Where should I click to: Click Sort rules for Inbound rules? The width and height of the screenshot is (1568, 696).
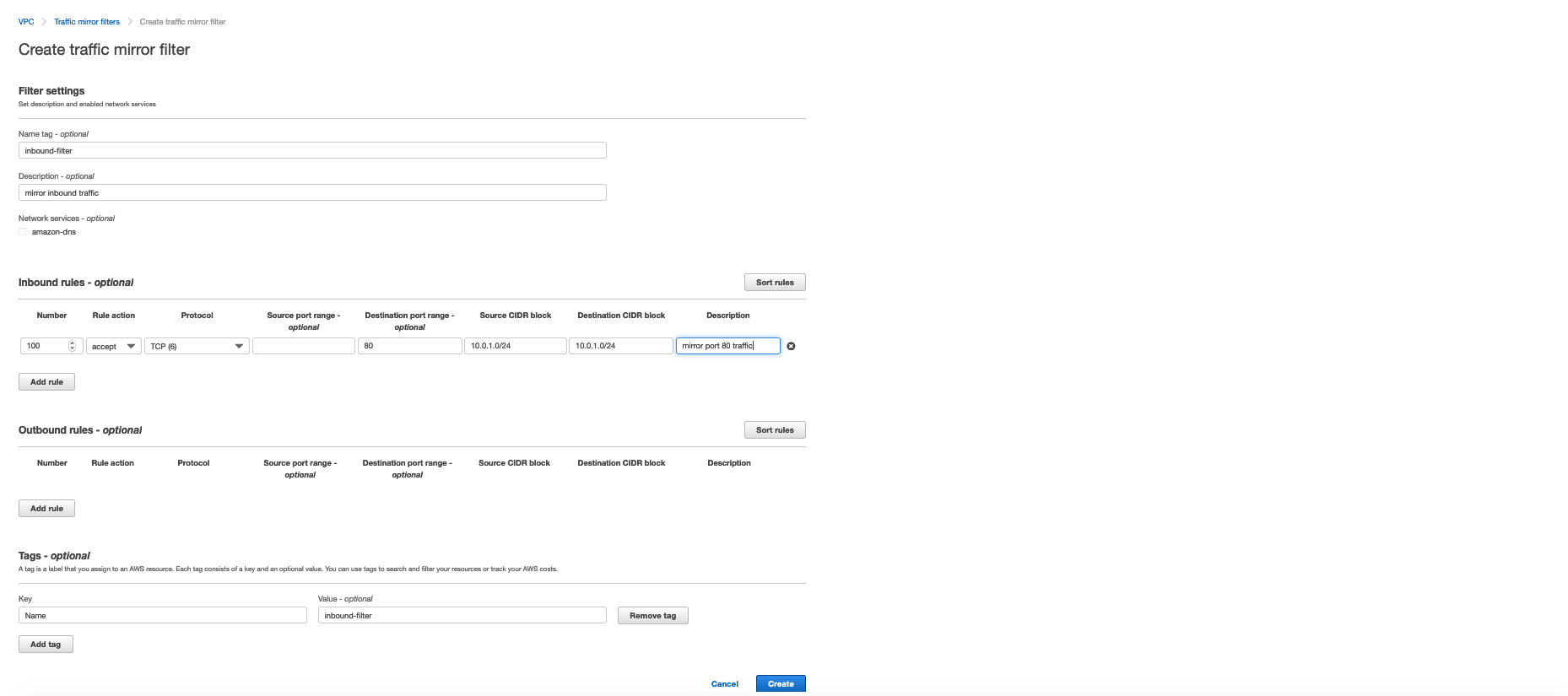click(x=775, y=283)
